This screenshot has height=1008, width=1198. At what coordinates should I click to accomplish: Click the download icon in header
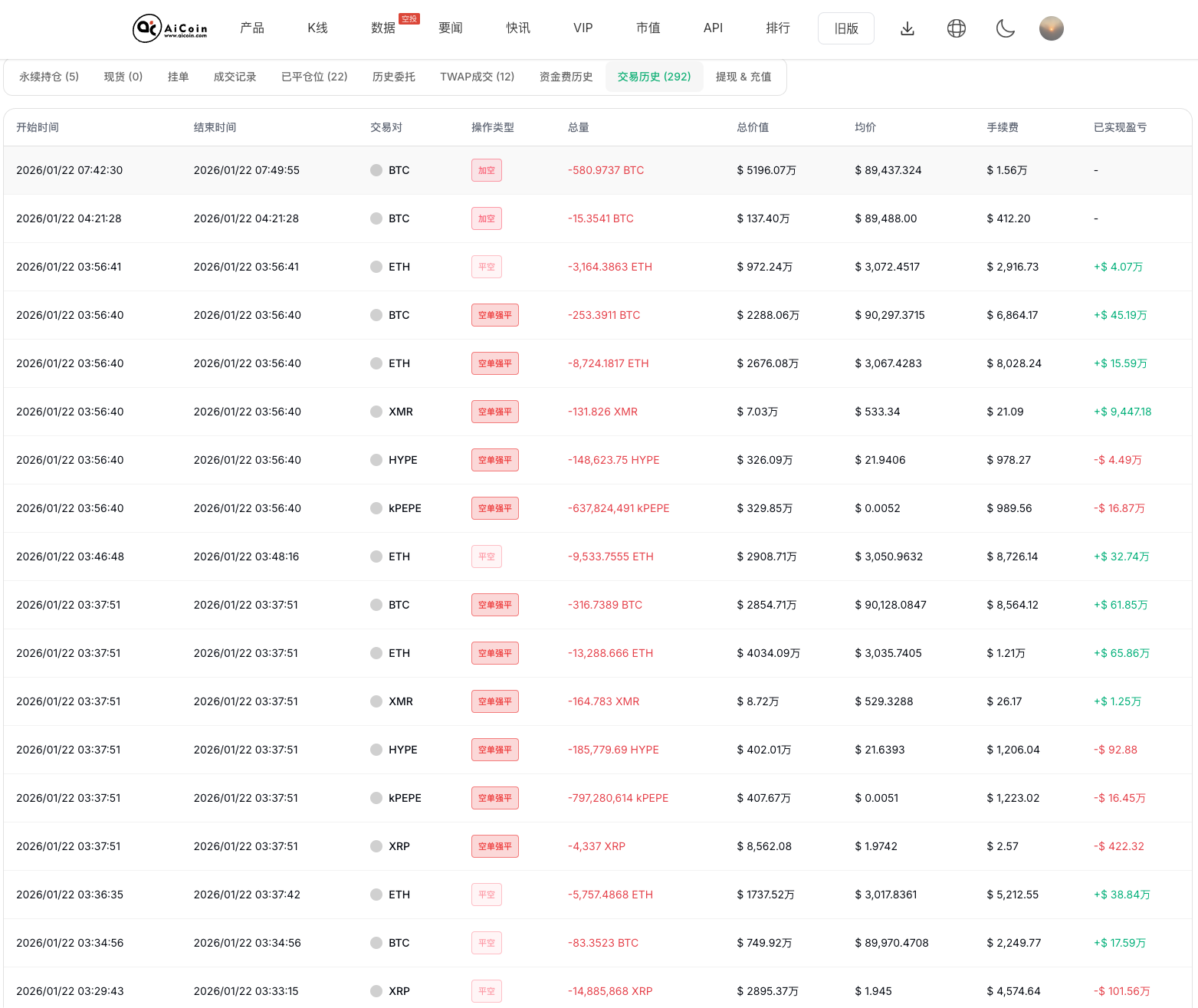click(907, 28)
